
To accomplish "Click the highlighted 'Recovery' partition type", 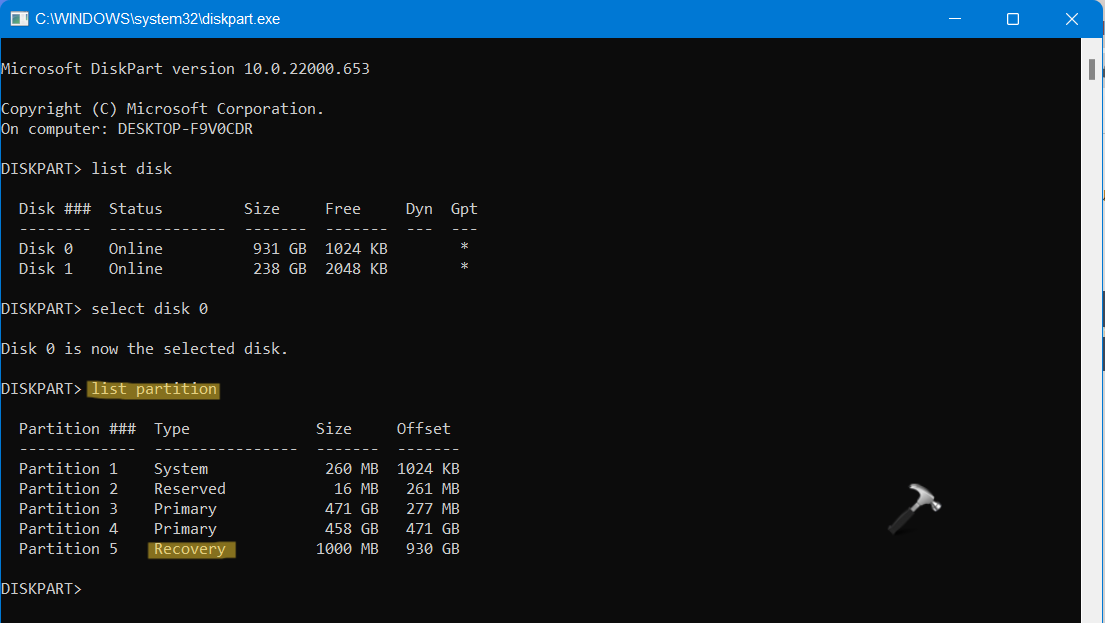I will coord(191,550).
